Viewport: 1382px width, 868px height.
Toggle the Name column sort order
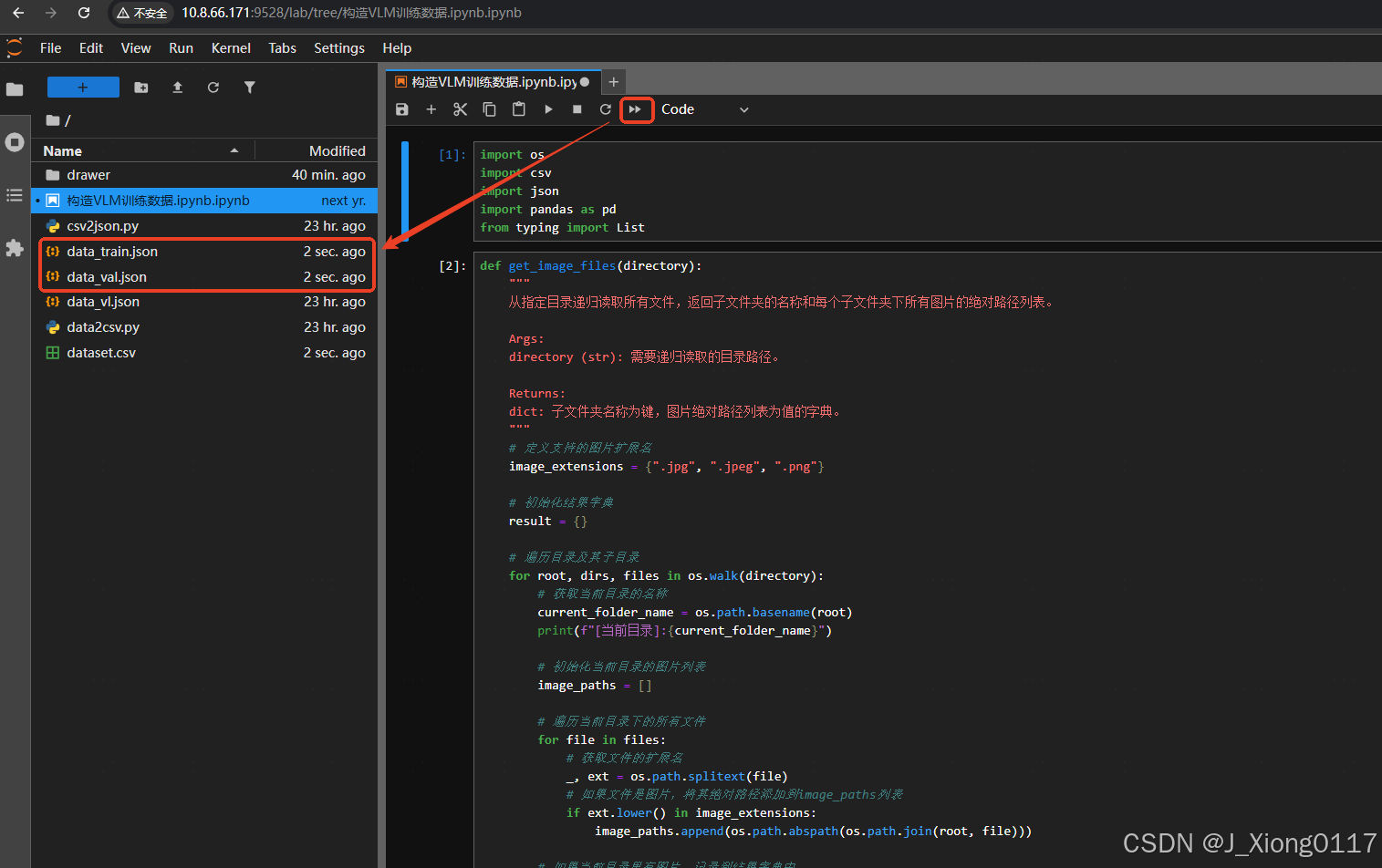(x=62, y=150)
